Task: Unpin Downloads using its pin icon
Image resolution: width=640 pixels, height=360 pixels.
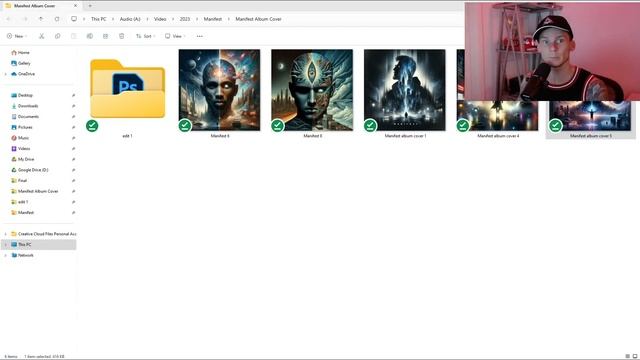Action: point(73,106)
